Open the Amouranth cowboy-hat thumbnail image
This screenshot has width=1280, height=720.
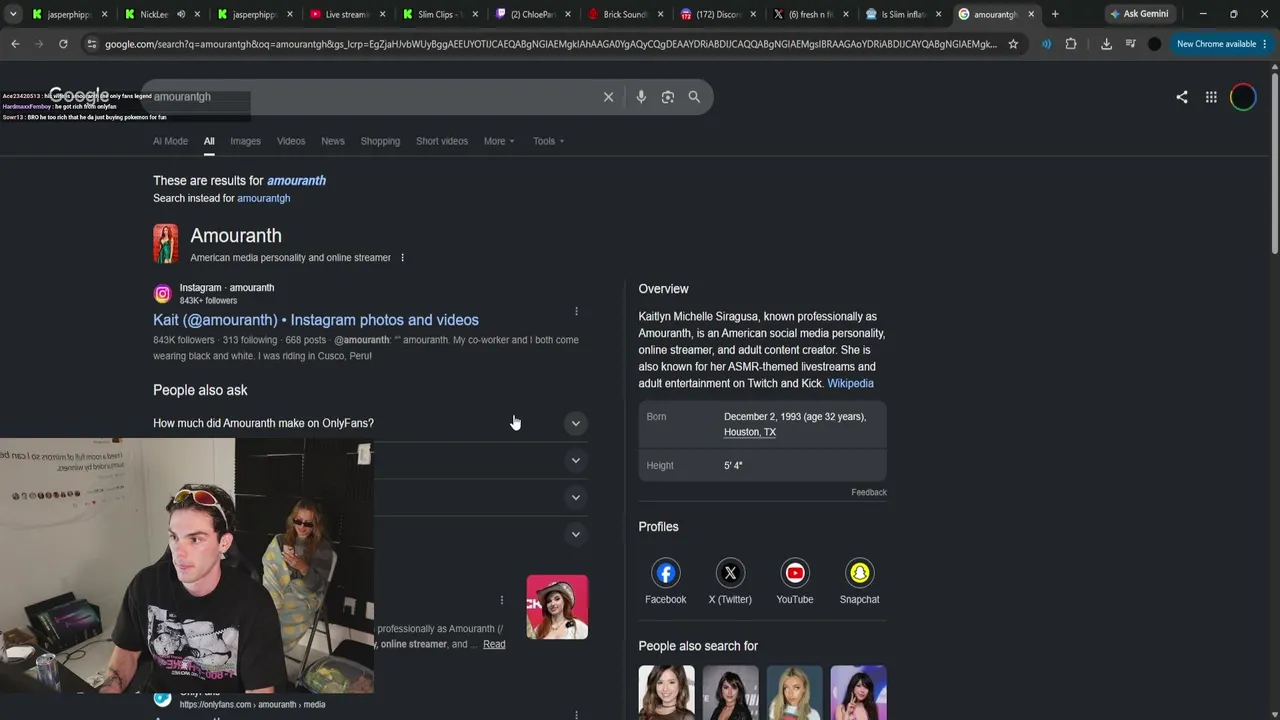pos(557,607)
